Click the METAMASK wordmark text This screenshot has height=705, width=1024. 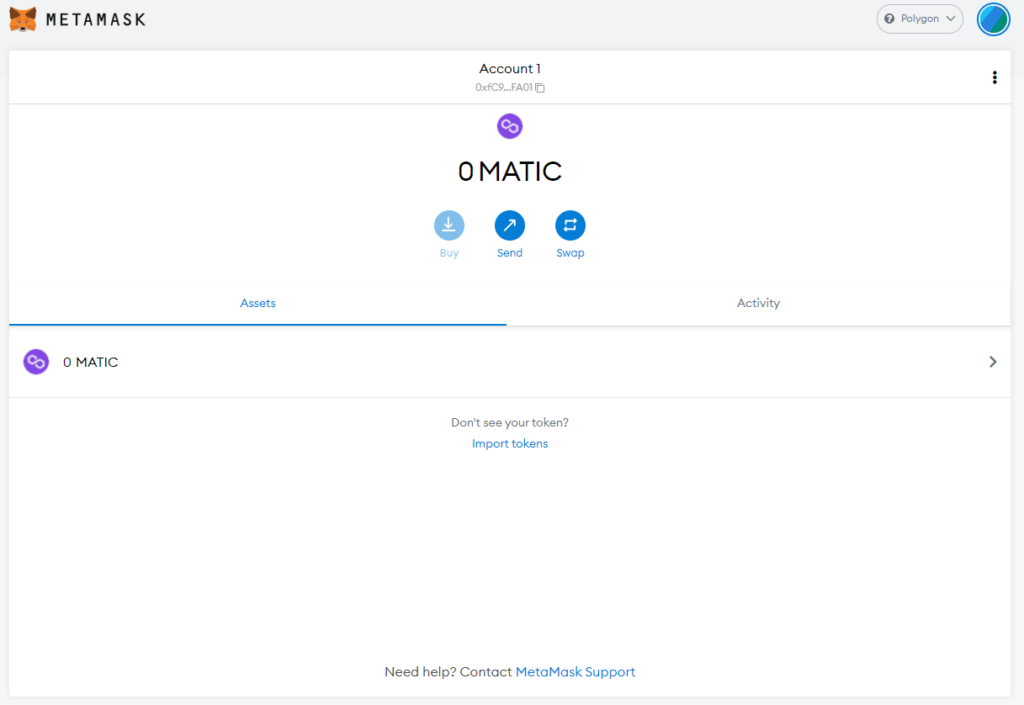96,20
